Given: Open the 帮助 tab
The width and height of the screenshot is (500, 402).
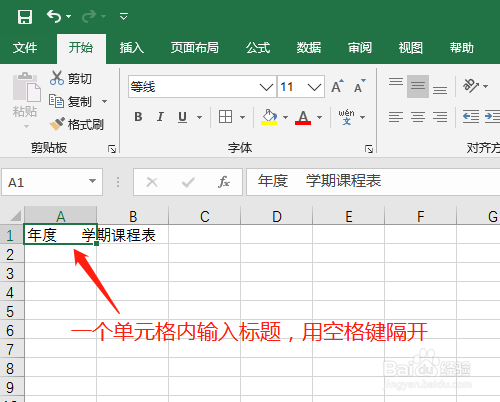Looking at the screenshot, I should (462, 48).
